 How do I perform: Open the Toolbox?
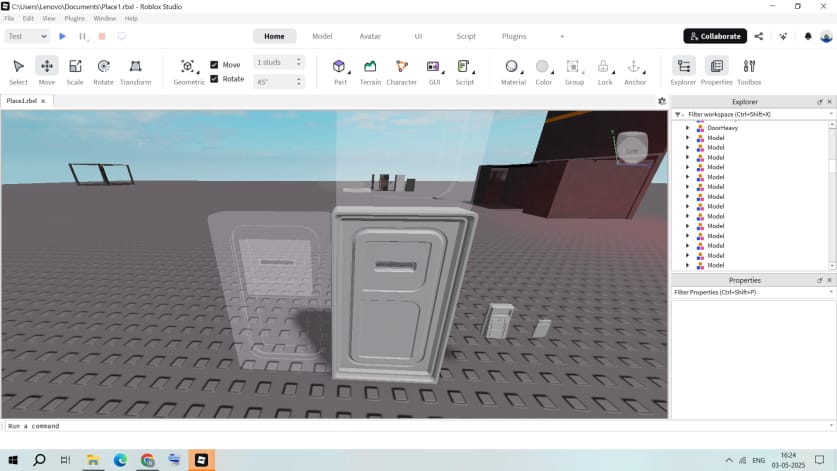[749, 71]
